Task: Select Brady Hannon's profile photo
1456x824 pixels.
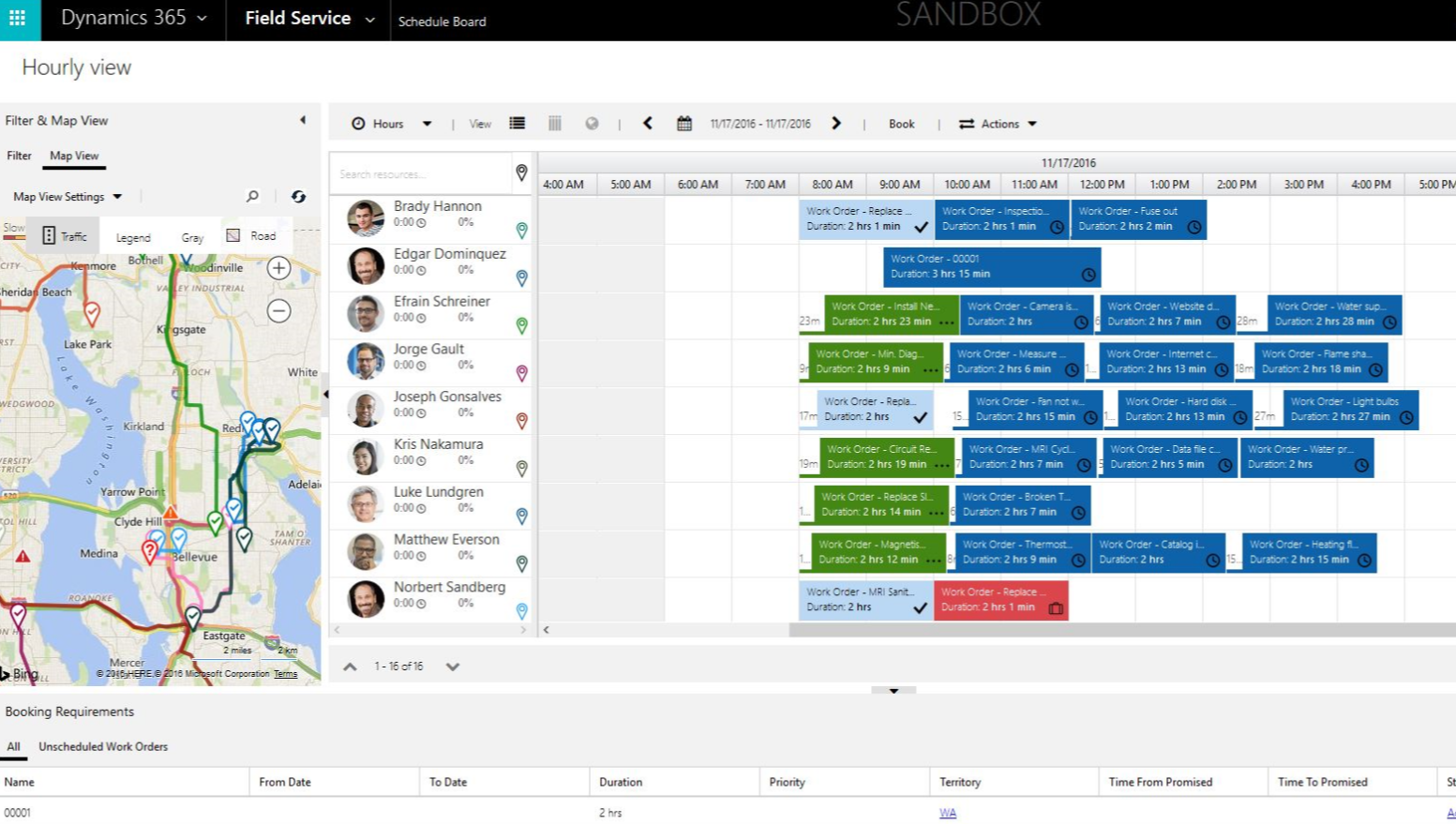Action: tap(366, 217)
